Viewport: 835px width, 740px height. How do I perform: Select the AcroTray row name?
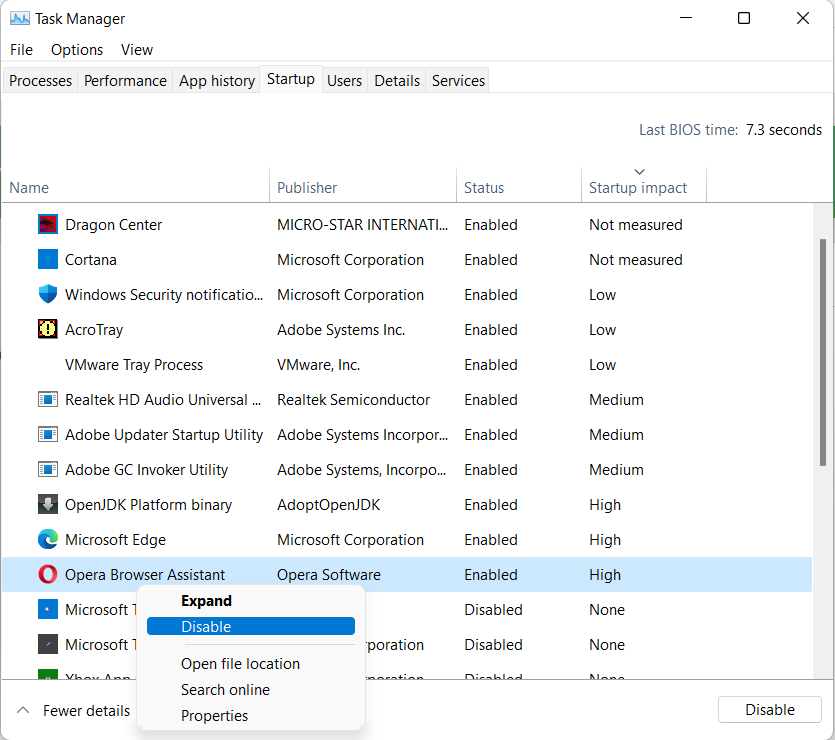pyautogui.click(x=94, y=330)
